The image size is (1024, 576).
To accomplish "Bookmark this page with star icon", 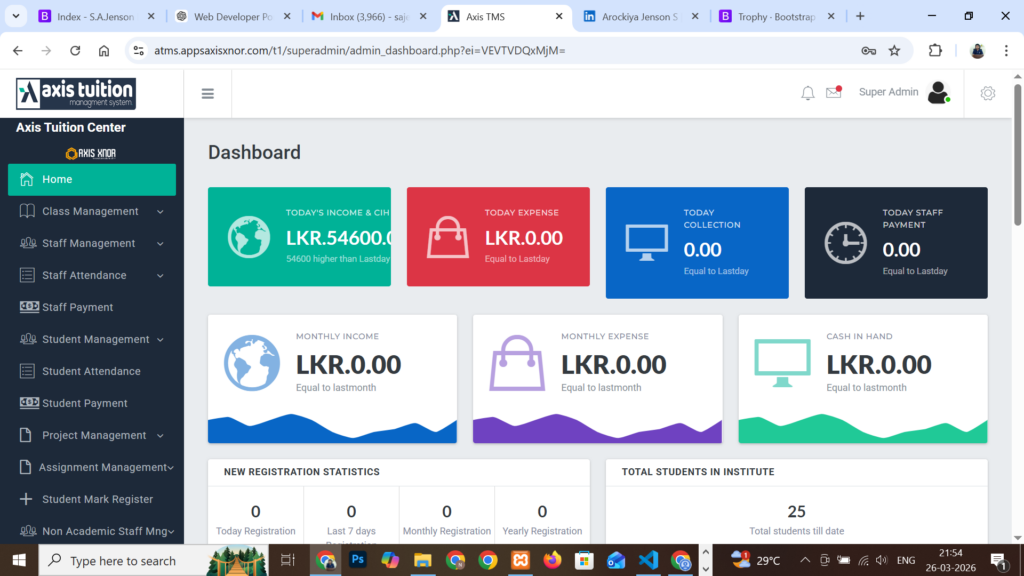I will pos(894,50).
